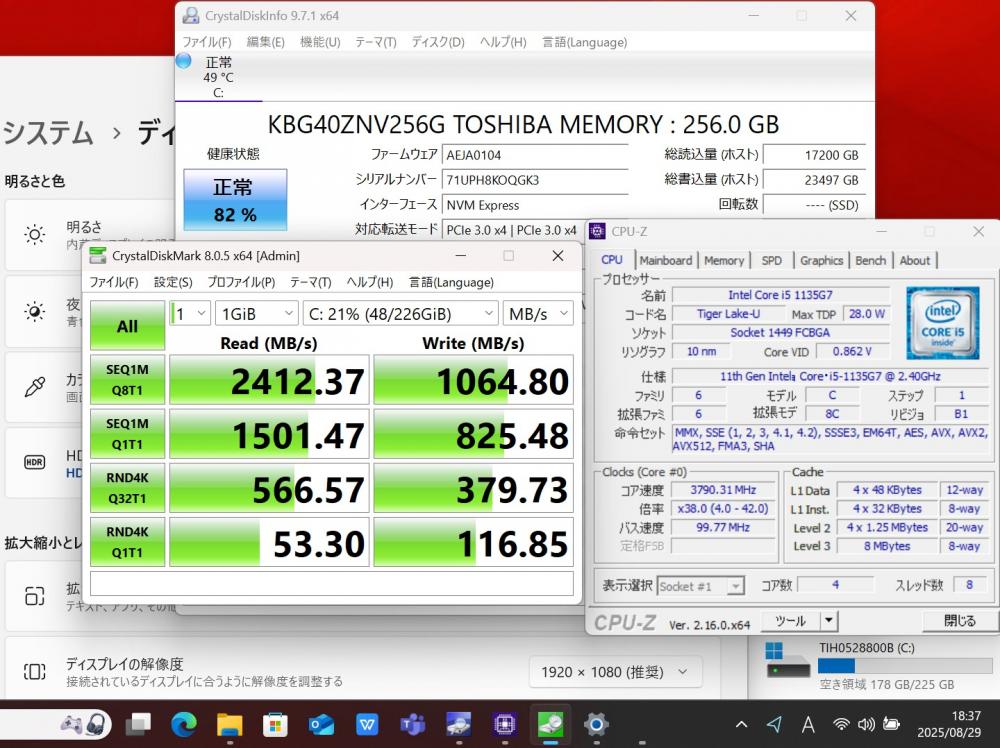1000x748 pixels.
Task: Switch to the Graphics tab in CPU-Z
Action: (821, 260)
